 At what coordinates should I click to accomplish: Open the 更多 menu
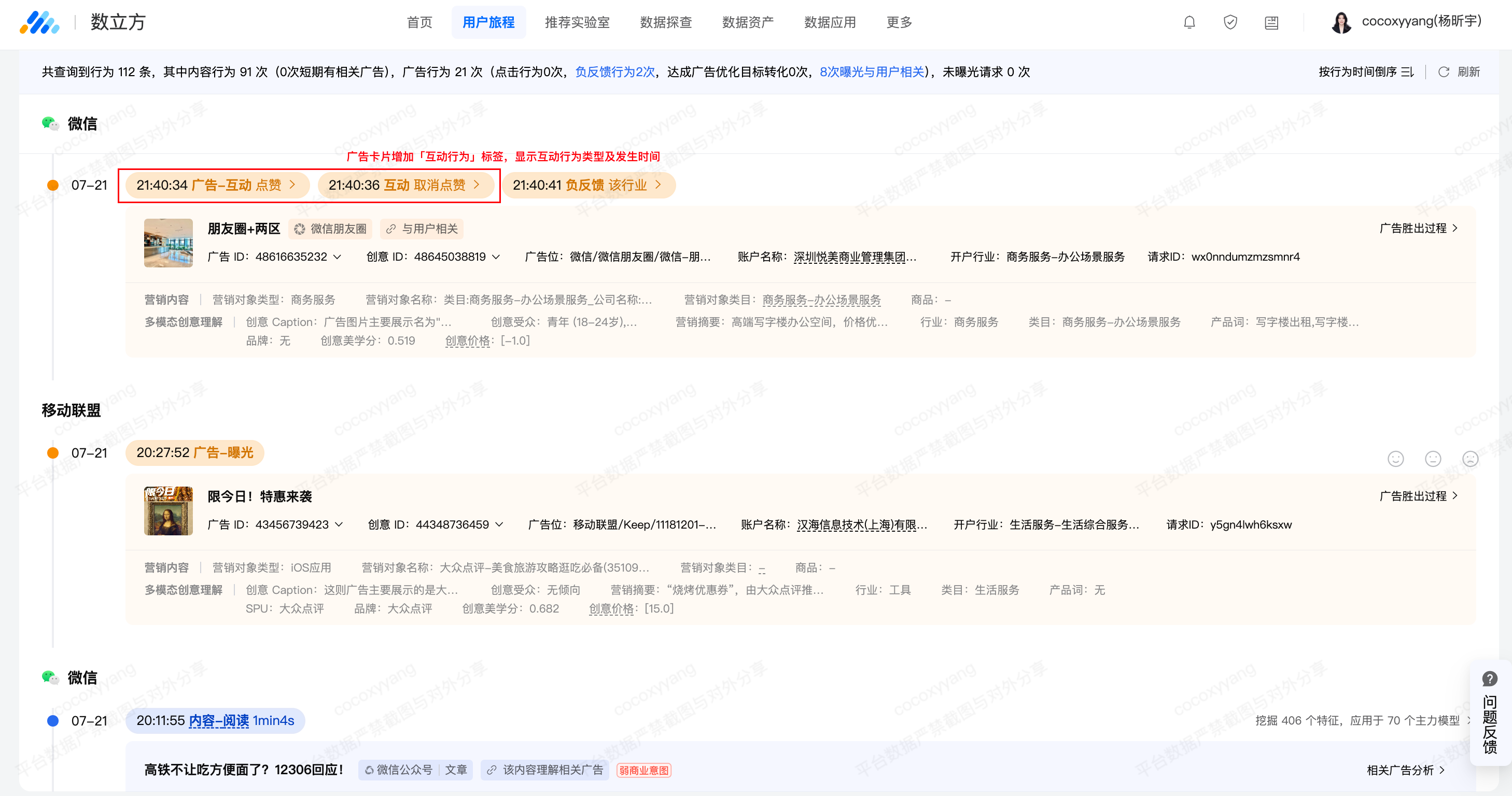pos(899,22)
